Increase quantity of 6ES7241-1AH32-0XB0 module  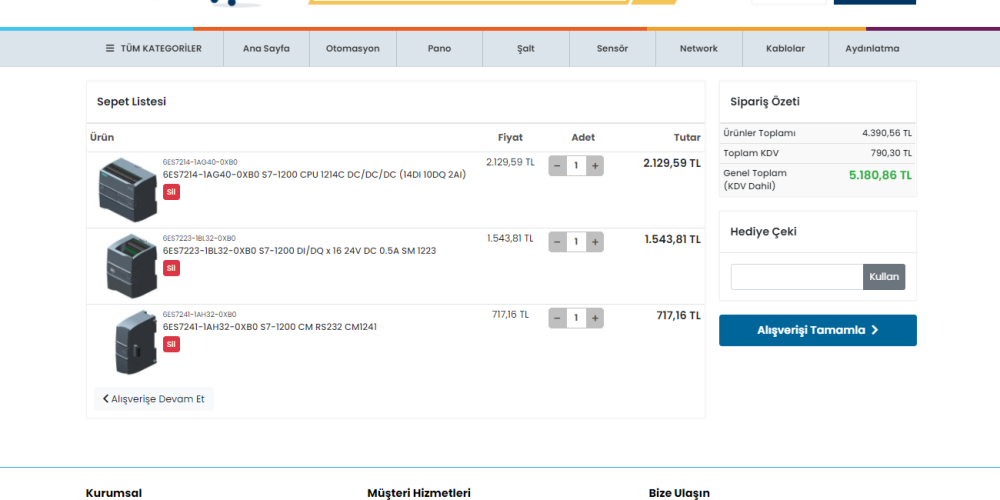[x=595, y=318]
